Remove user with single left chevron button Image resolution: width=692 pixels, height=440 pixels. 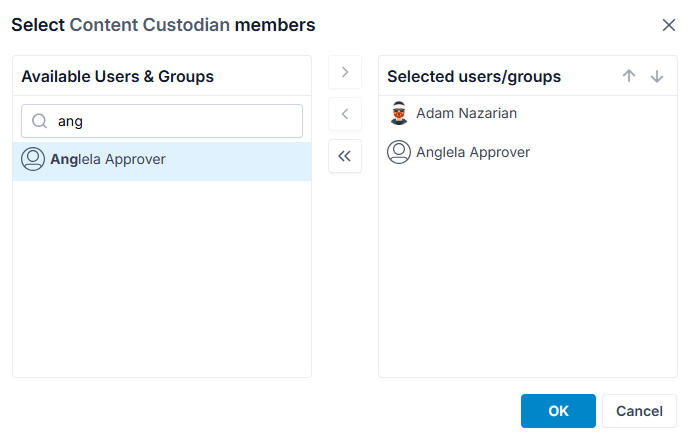click(345, 114)
